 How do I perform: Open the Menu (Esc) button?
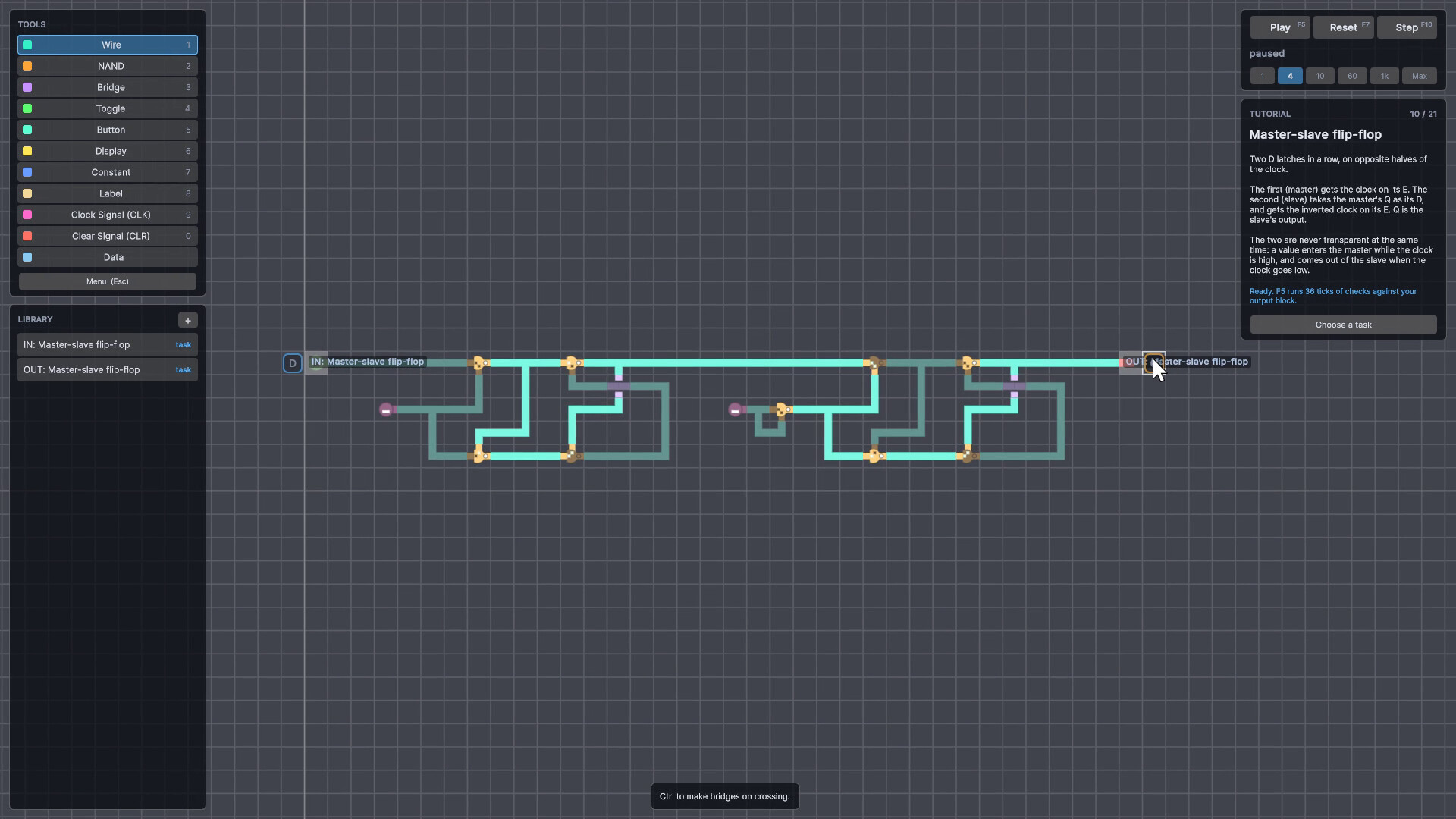point(108,281)
